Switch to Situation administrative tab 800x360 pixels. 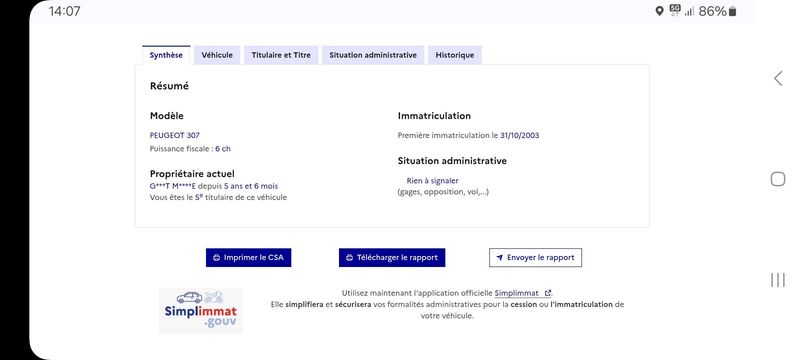tap(373, 55)
